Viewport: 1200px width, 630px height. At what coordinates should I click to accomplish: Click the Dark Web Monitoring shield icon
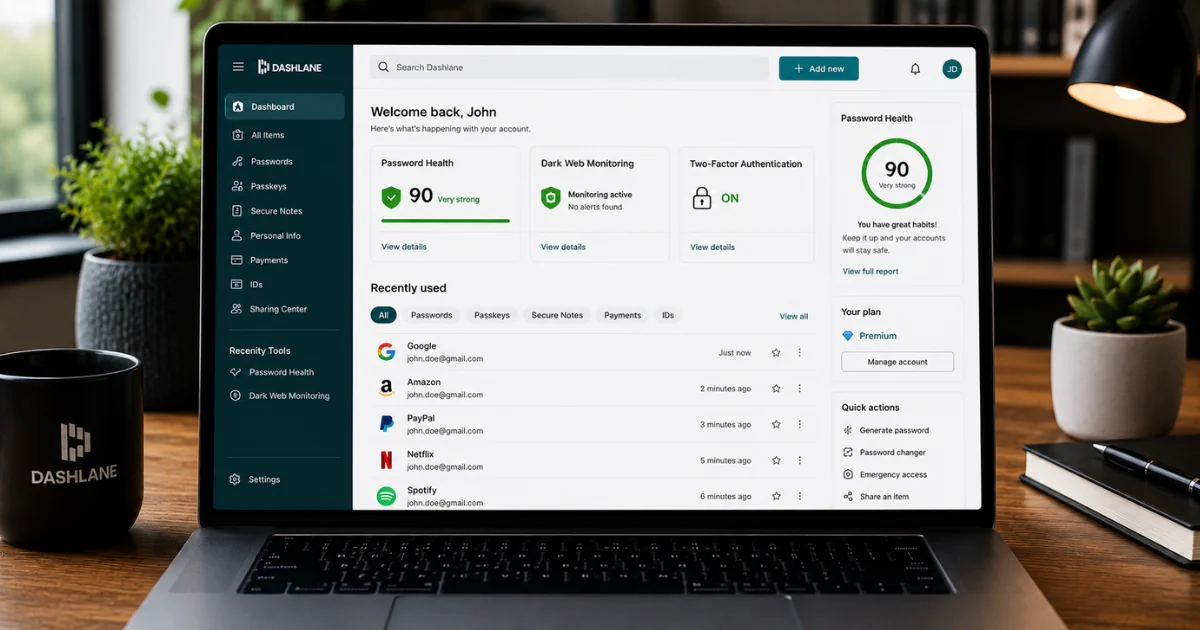point(550,198)
